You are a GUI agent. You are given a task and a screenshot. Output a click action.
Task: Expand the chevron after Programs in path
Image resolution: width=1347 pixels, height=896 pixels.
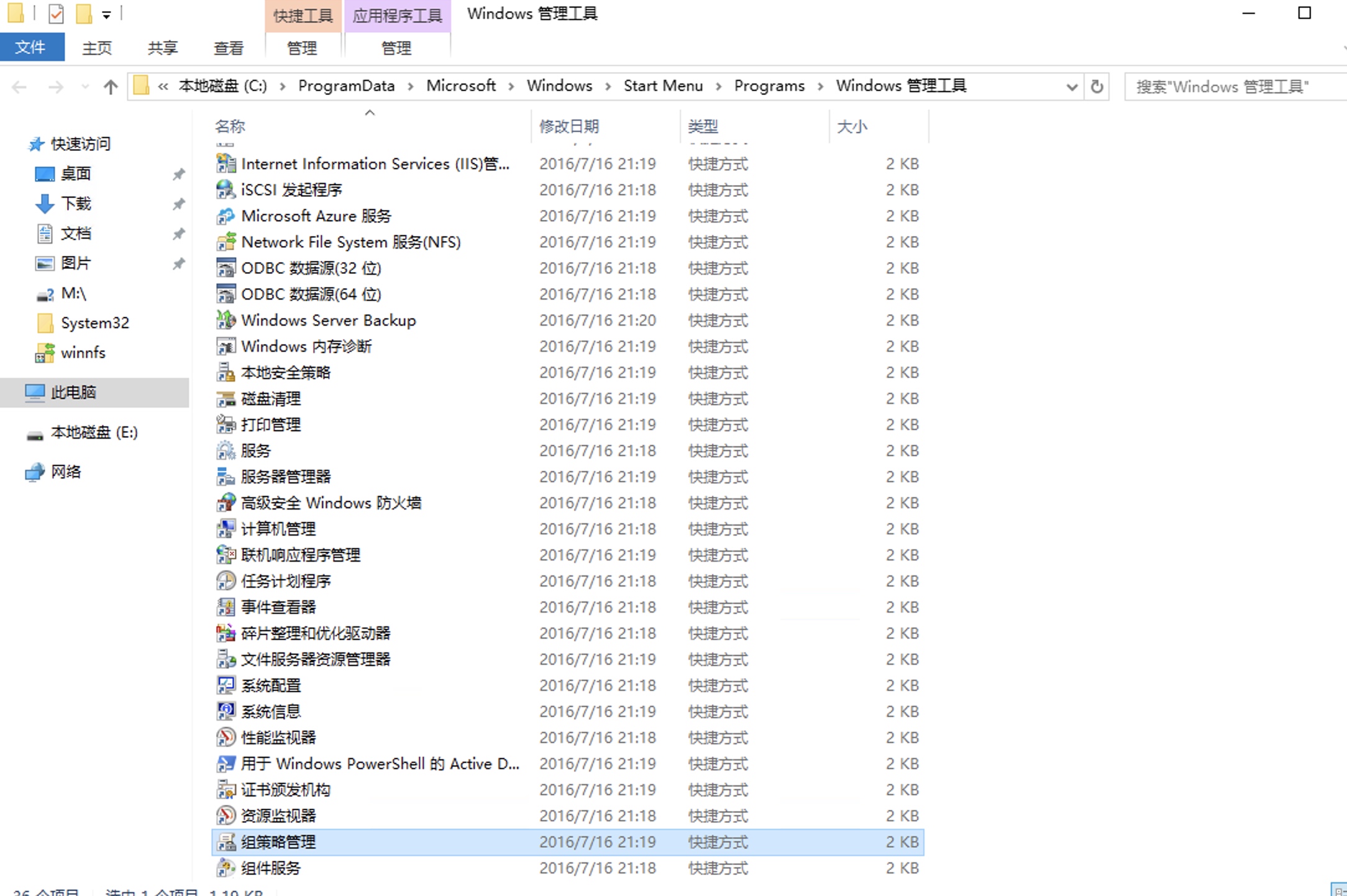[821, 86]
